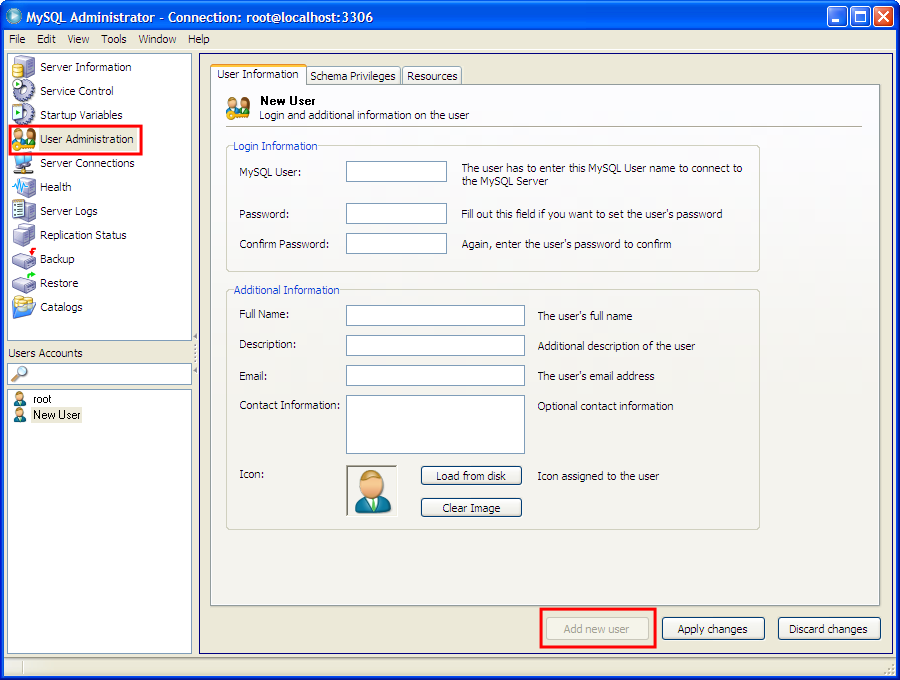Click the Password input field
The image size is (900, 680).
(x=396, y=213)
